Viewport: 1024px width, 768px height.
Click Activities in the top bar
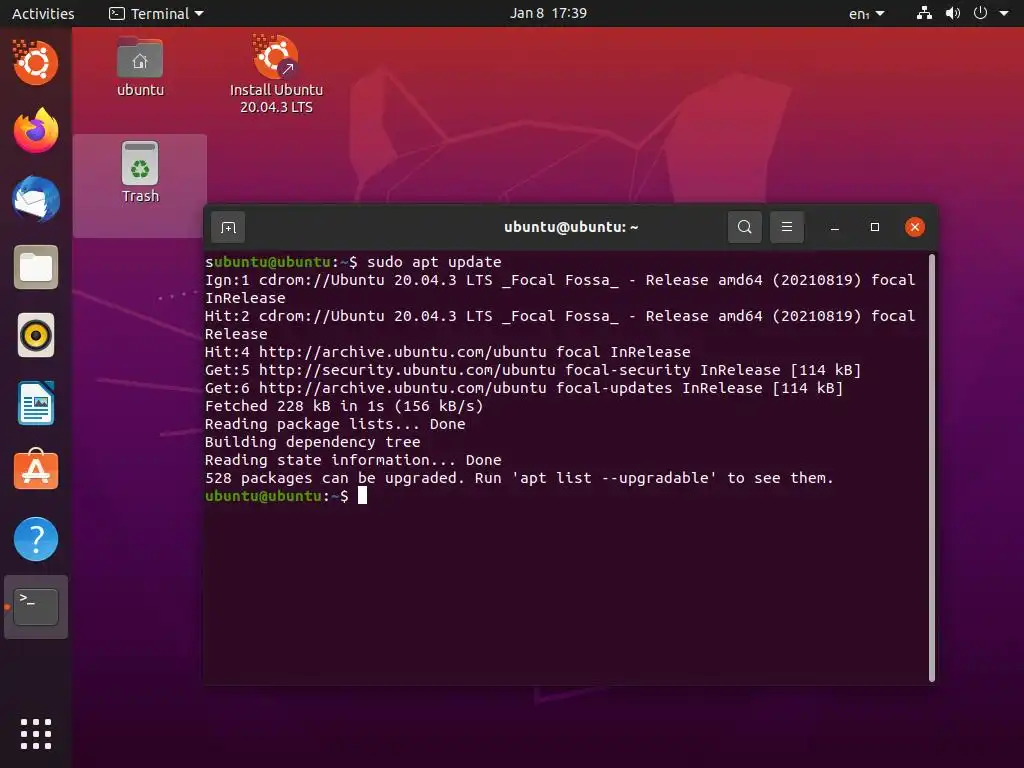(43, 13)
